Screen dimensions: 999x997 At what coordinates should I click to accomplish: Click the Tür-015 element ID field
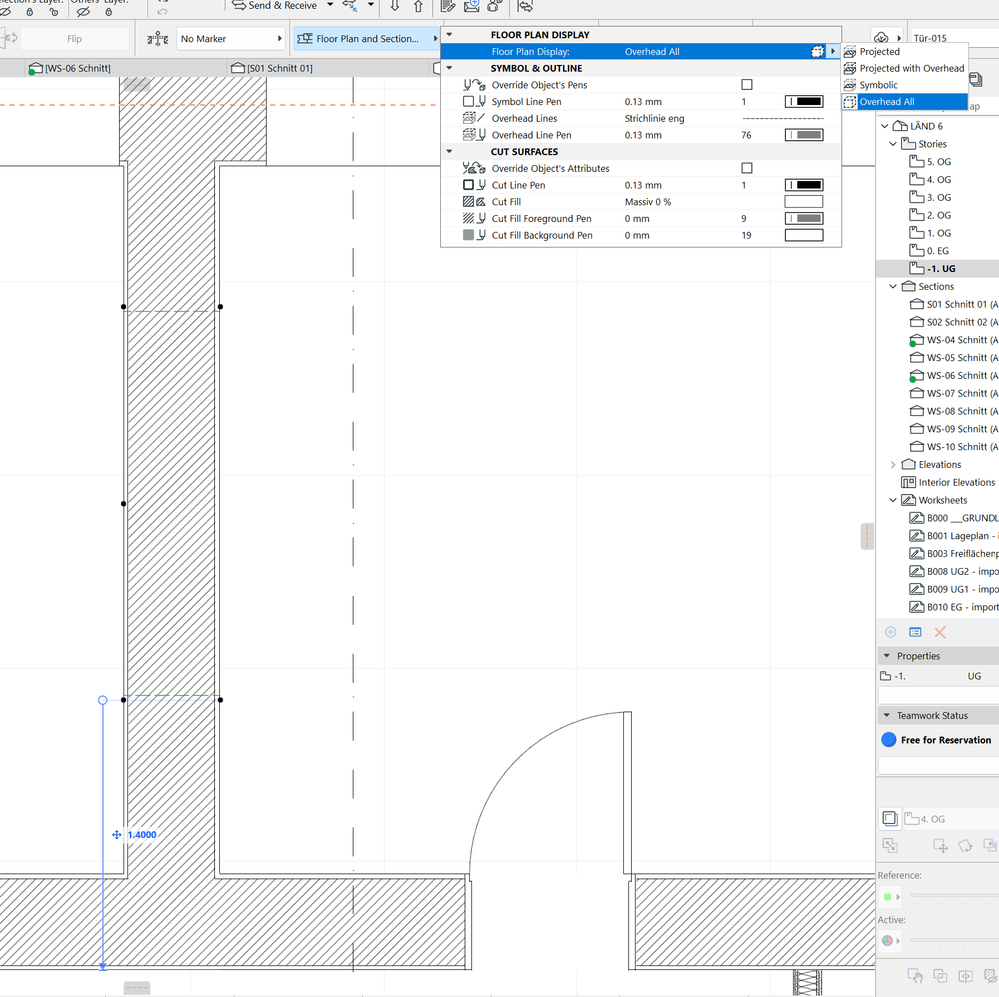click(954, 38)
